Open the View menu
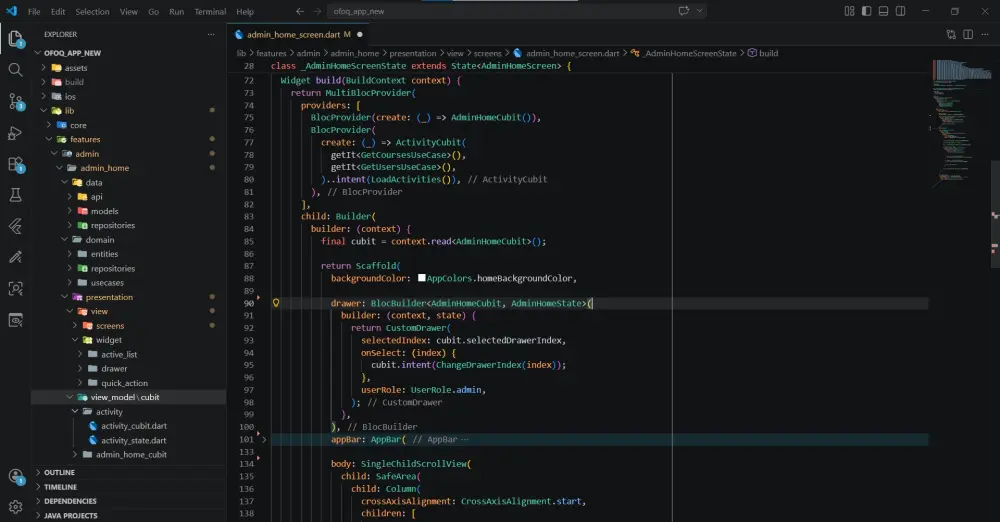 (x=129, y=11)
